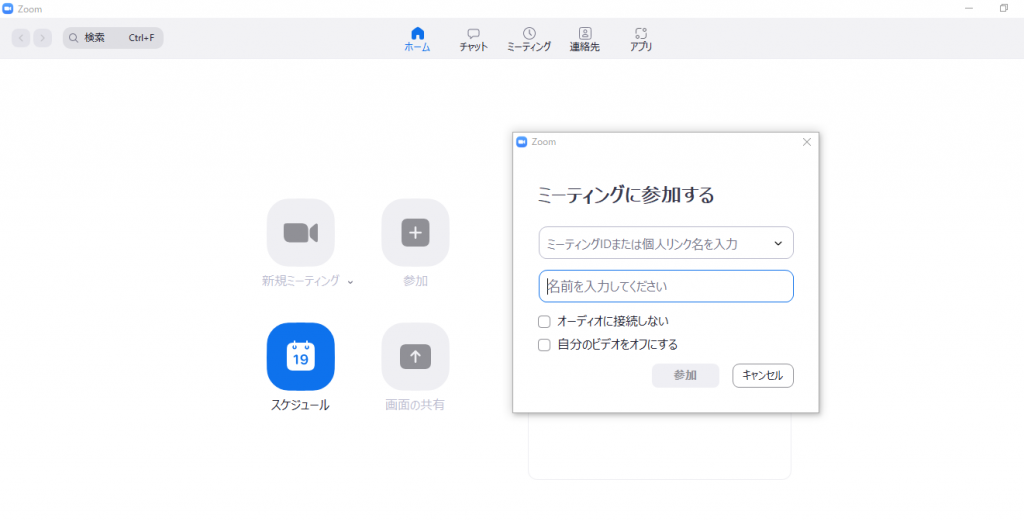
Task: Close the join meeting dialog
Action: pyautogui.click(x=807, y=142)
